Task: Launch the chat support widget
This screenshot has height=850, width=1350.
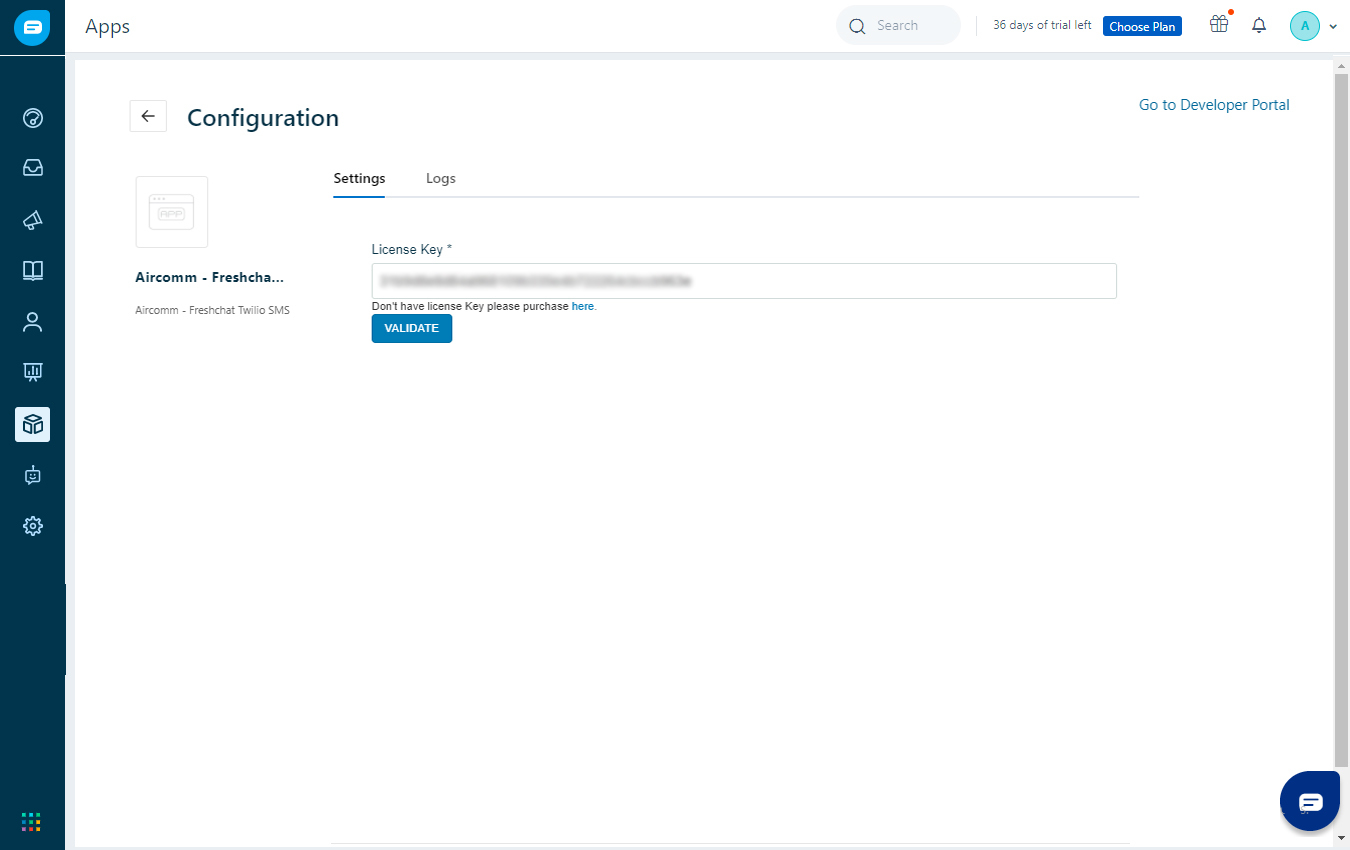Action: [1310, 801]
